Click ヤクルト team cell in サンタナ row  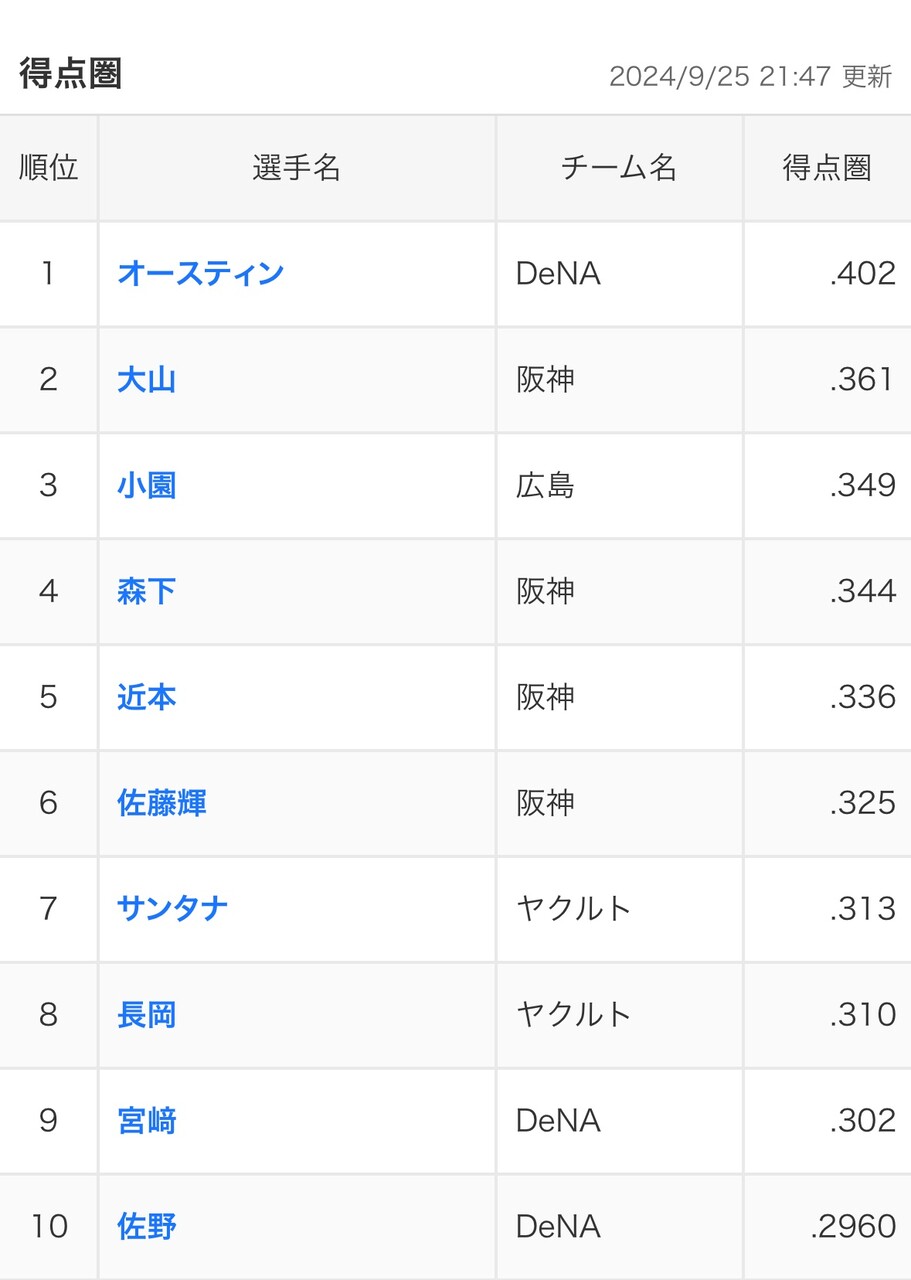click(x=573, y=909)
